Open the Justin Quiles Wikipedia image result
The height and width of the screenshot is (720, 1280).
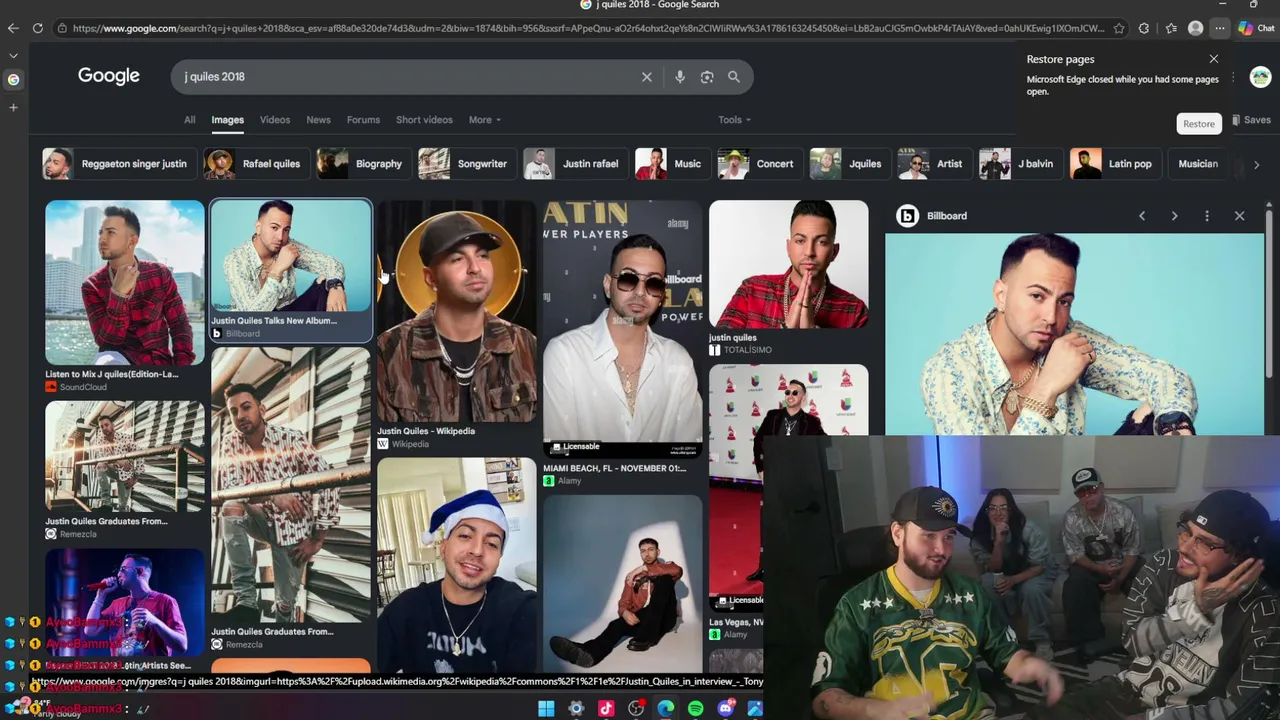457,311
